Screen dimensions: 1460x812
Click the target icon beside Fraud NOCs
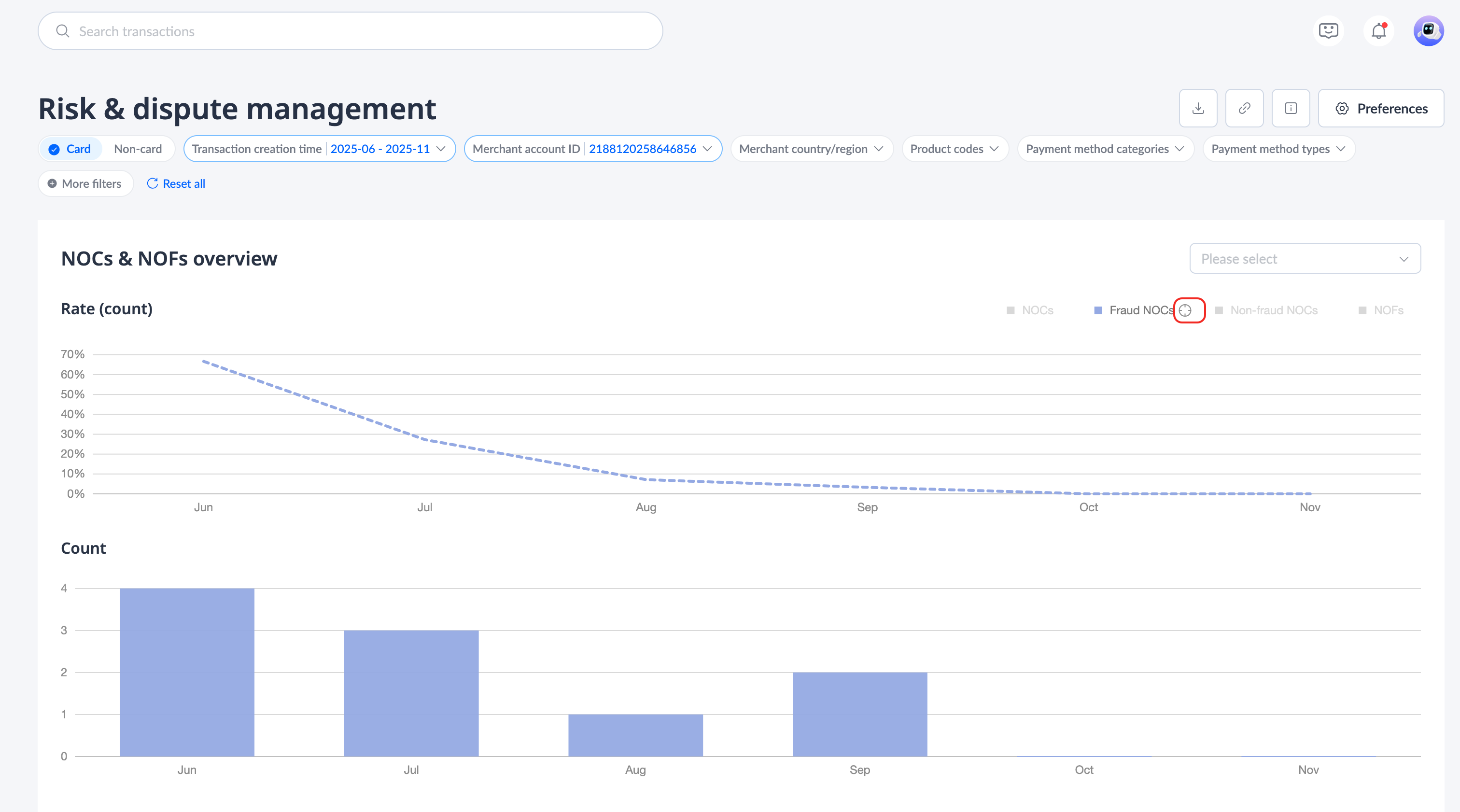click(x=1185, y=310)
